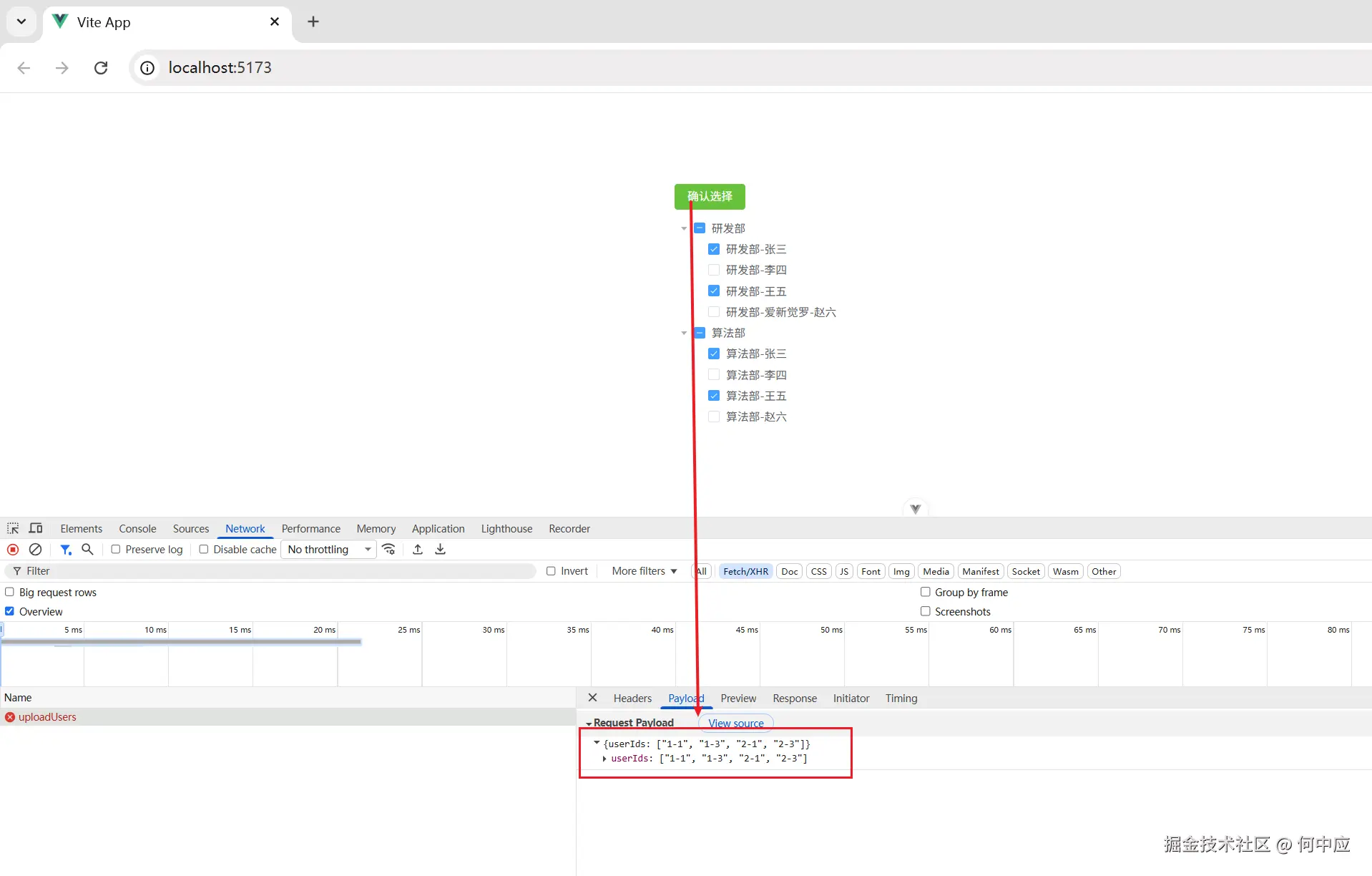Open the More filters dropdown
Image resolution: width=1372 pixels, height=876 pixels.
645,571
